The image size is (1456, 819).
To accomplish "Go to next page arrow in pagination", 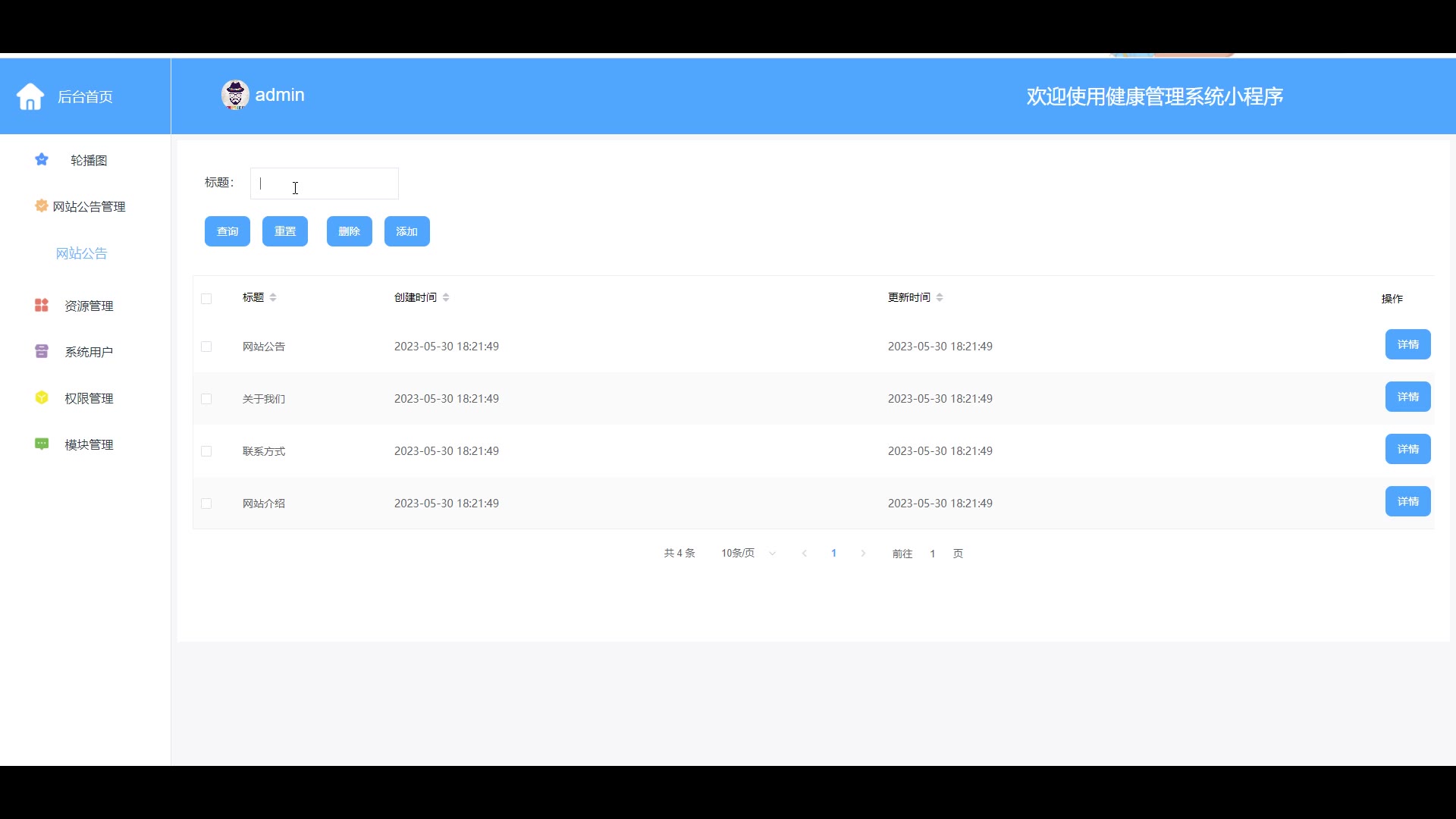I will pos(863,554).
